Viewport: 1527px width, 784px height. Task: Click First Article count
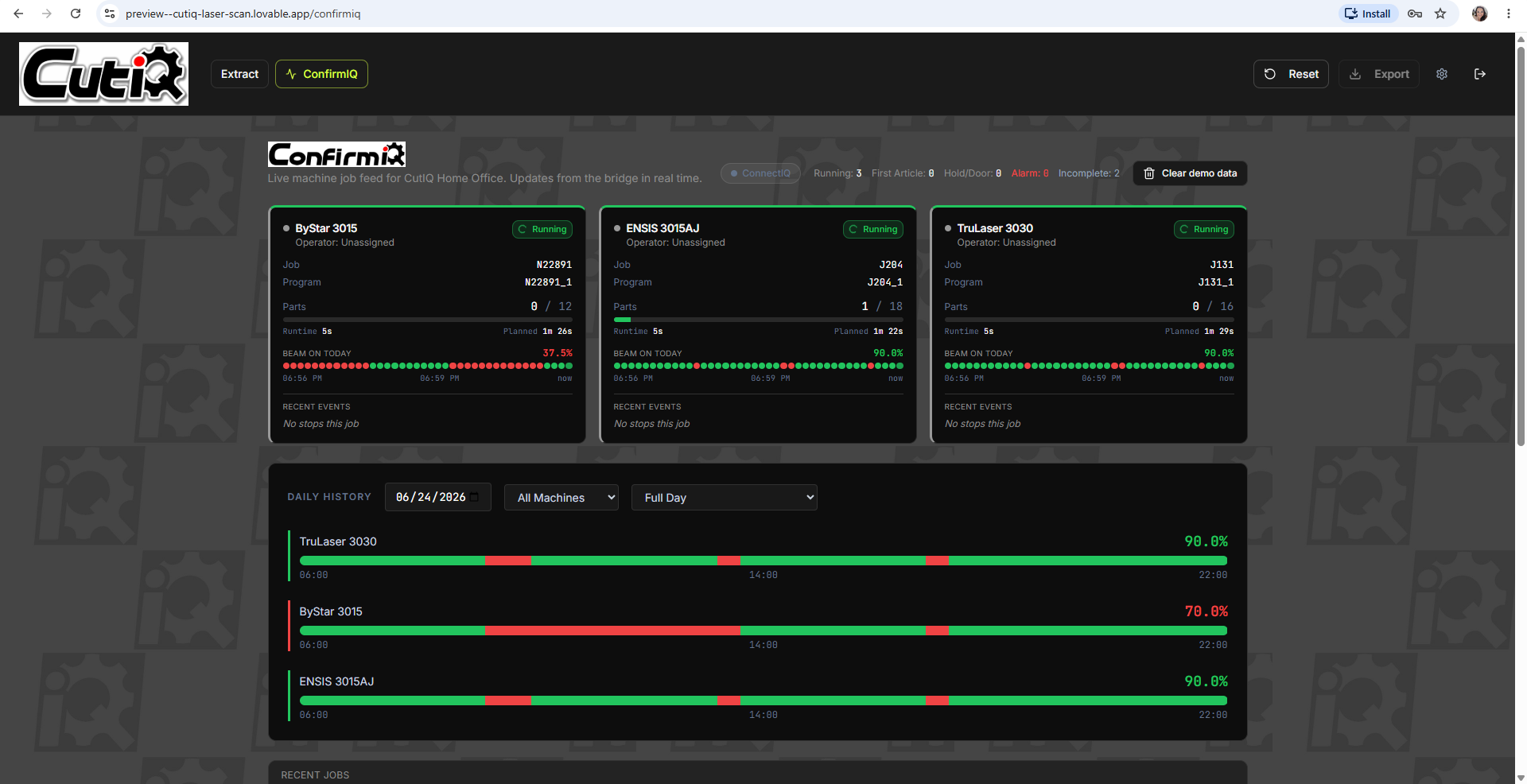[903, 173]
